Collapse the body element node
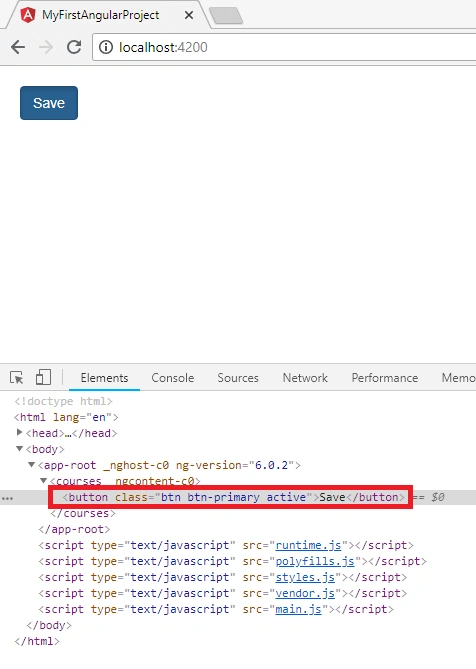Image resolution: width=476 pixels, height=669 pixels. click(19, 449)
